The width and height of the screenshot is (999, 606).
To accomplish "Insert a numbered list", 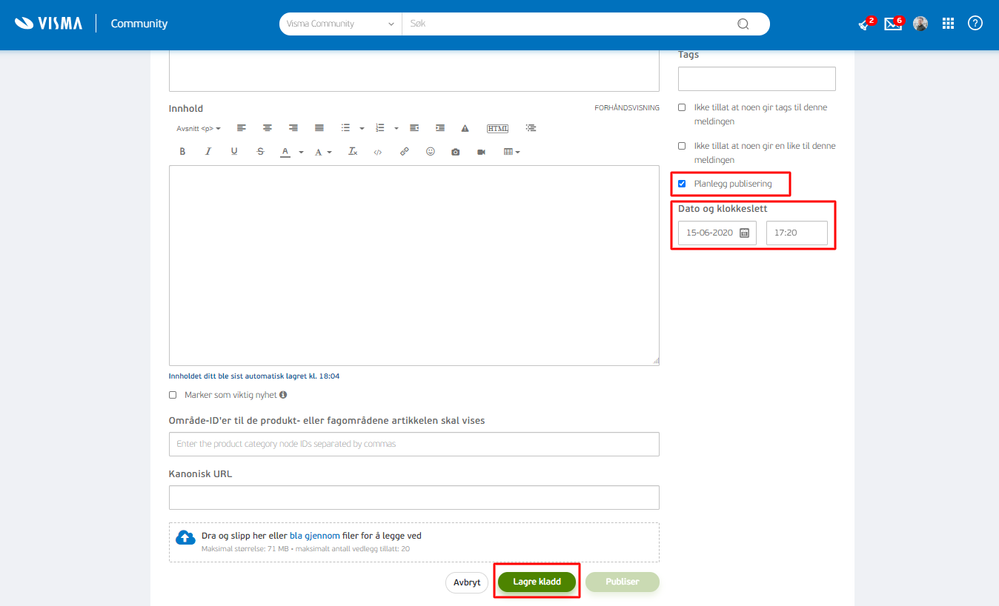I will (x=380, y=128).
